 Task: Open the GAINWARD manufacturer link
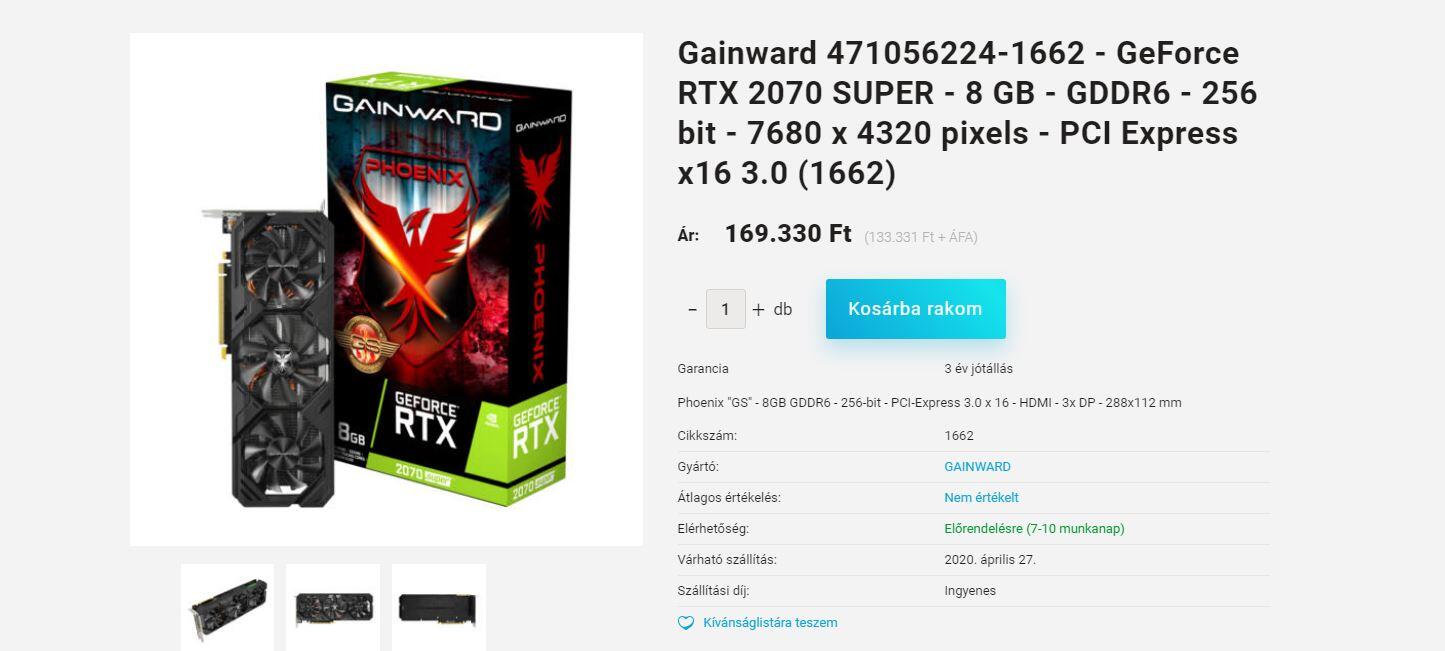(977, 467)
